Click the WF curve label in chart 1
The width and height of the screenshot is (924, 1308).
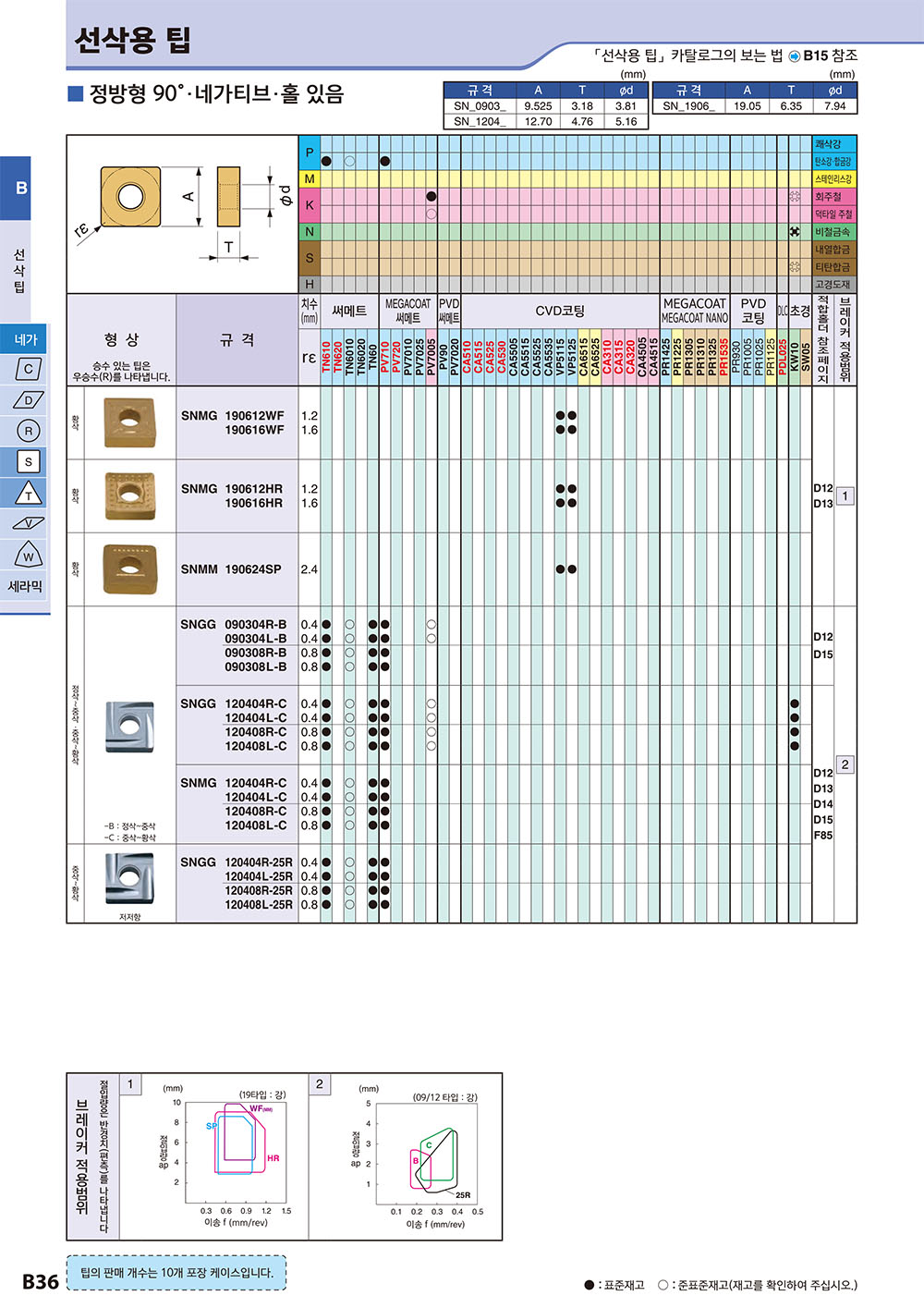(261, 1108)
